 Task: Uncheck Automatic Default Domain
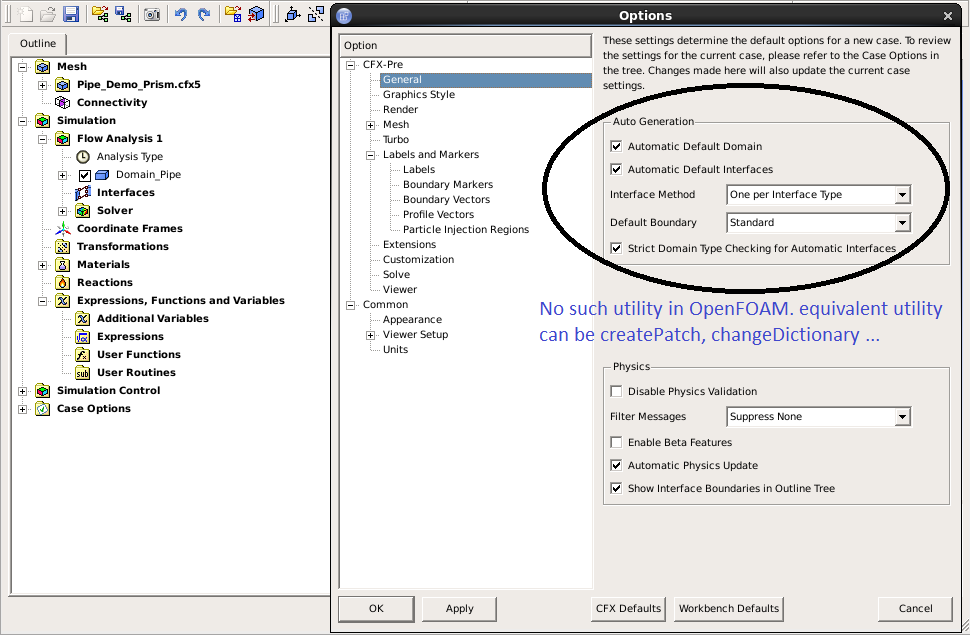[x=616, y=146]
